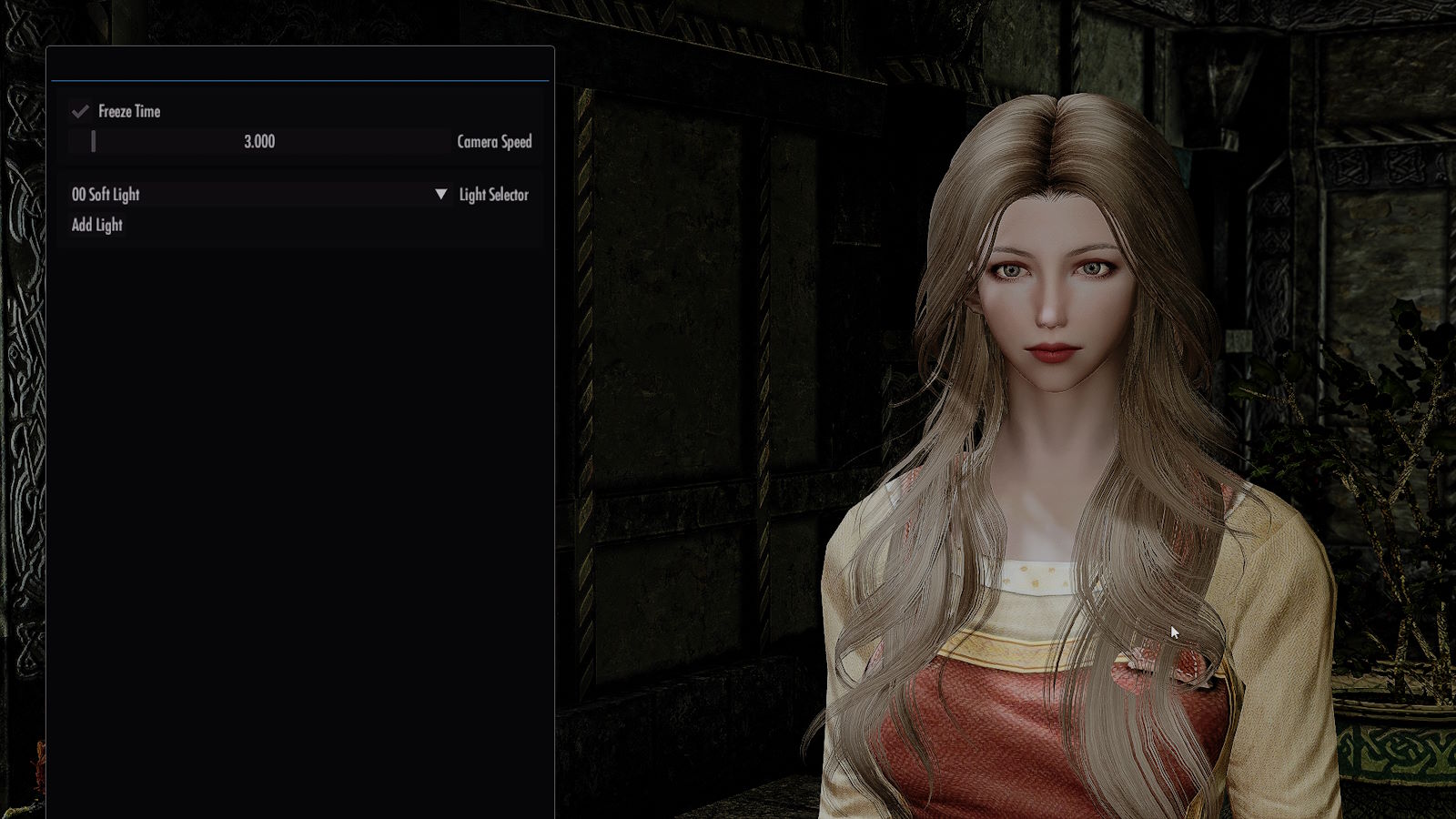Screen dimensions: 1456x819
Task: Click the Camera Speed slider handle
Action: 93,141
